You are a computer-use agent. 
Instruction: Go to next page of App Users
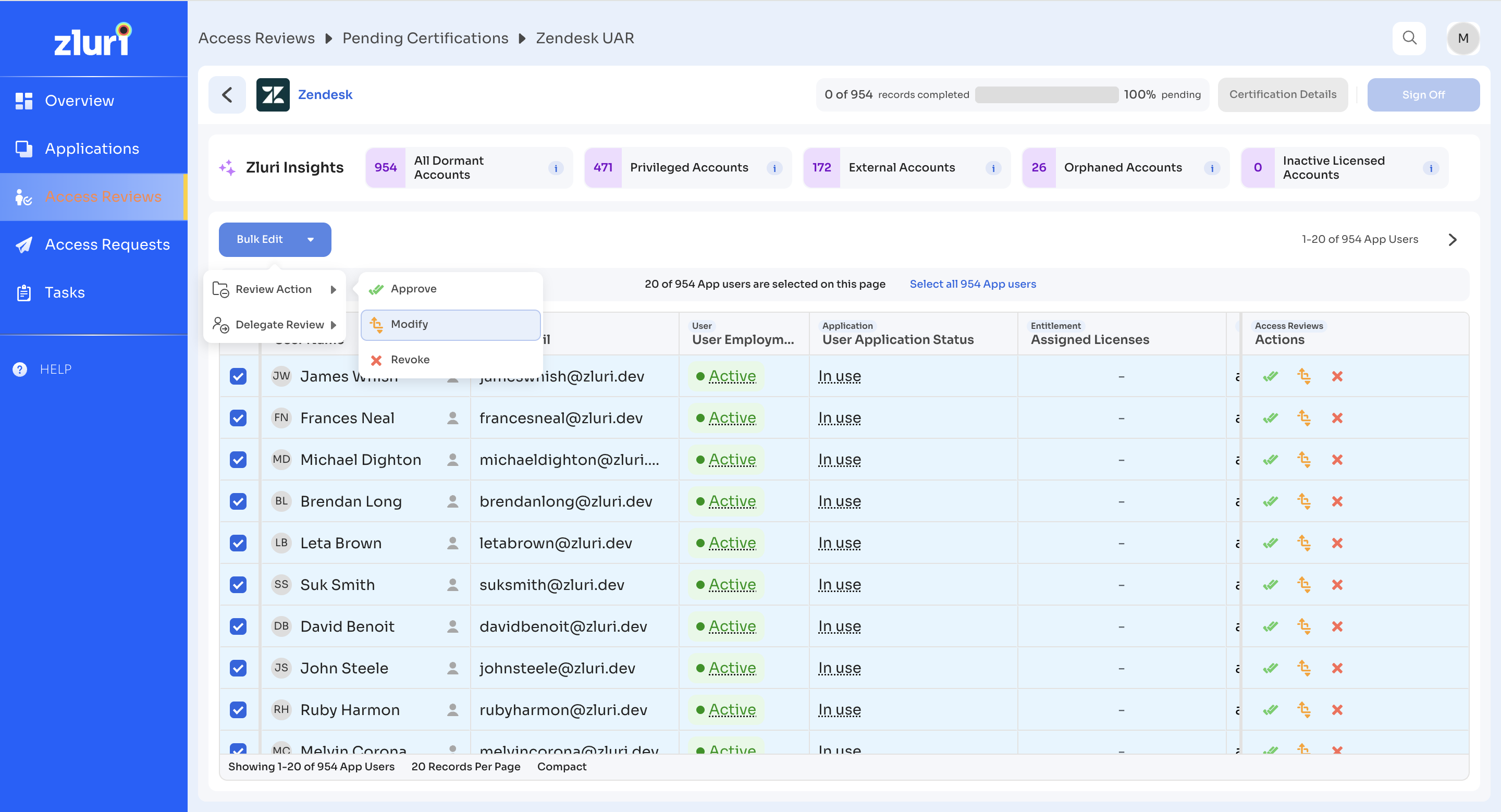tap(1452, 239)
